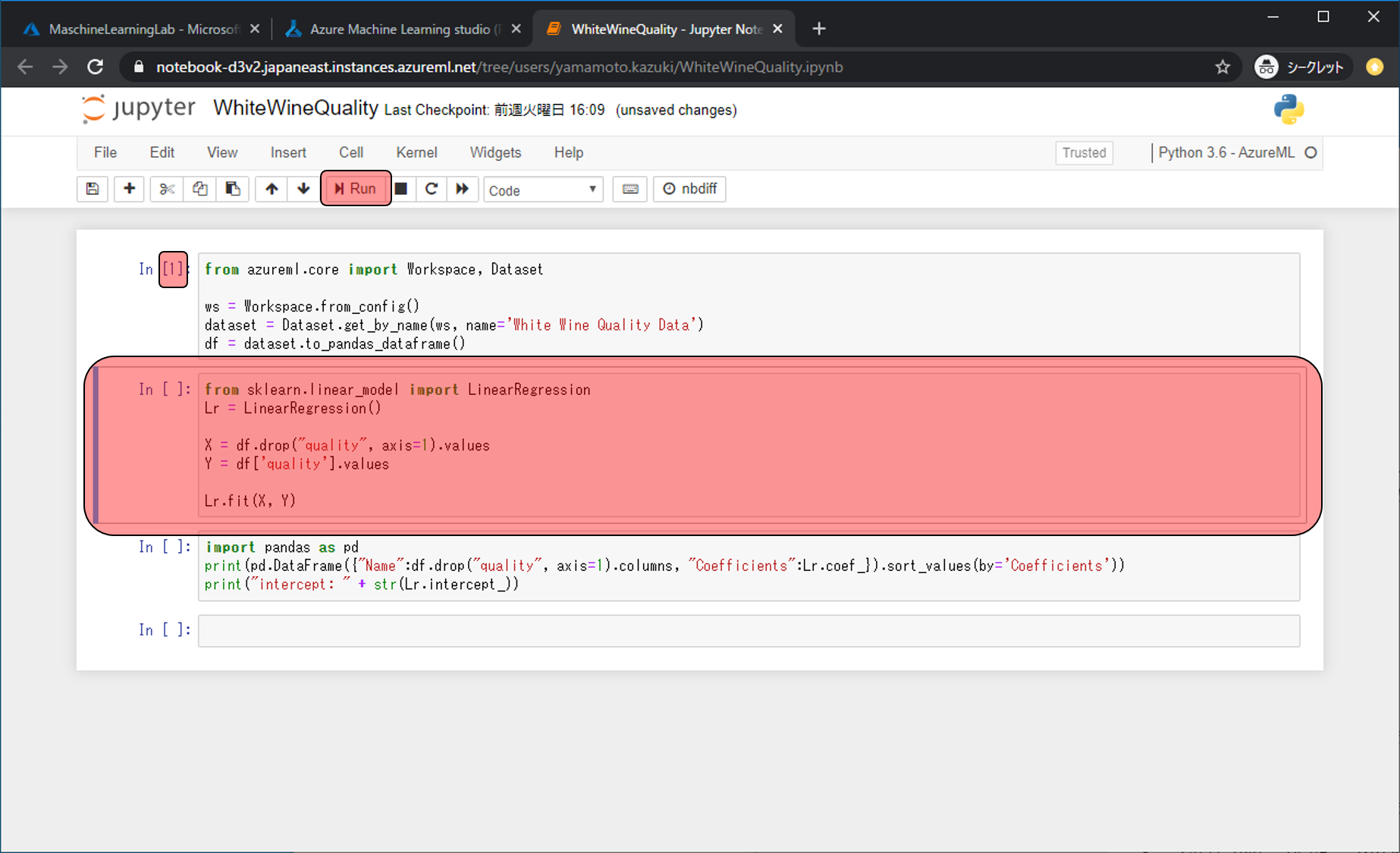Move selected cell down with arrow icon
The height and width of the screenshot is (853, 1400).
click(x=303, y=189)
